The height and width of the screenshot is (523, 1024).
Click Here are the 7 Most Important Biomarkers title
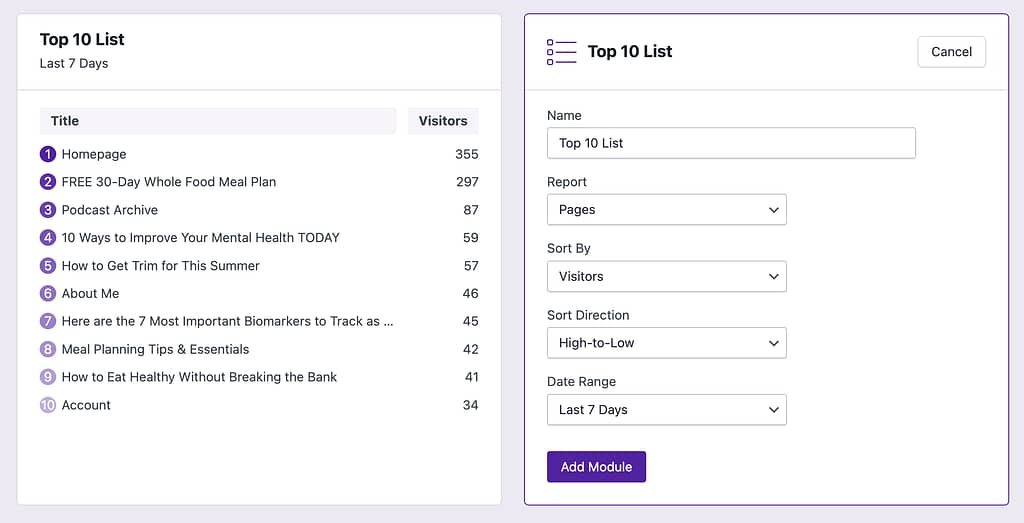coord(227,321)
